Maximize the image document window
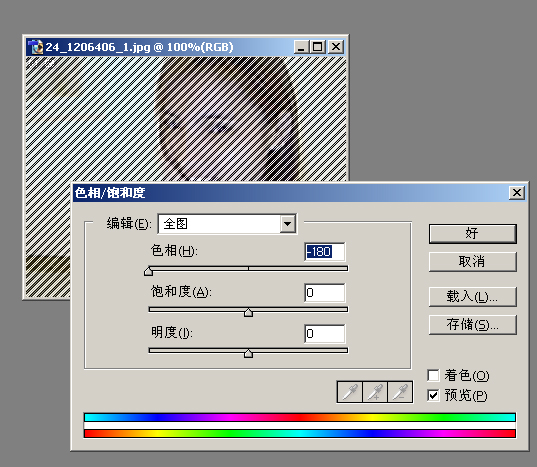 tap(317, 47)
